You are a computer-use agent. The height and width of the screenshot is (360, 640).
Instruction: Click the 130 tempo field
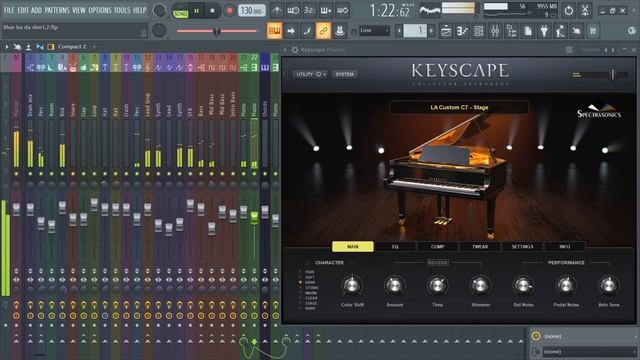click(252, 11)
